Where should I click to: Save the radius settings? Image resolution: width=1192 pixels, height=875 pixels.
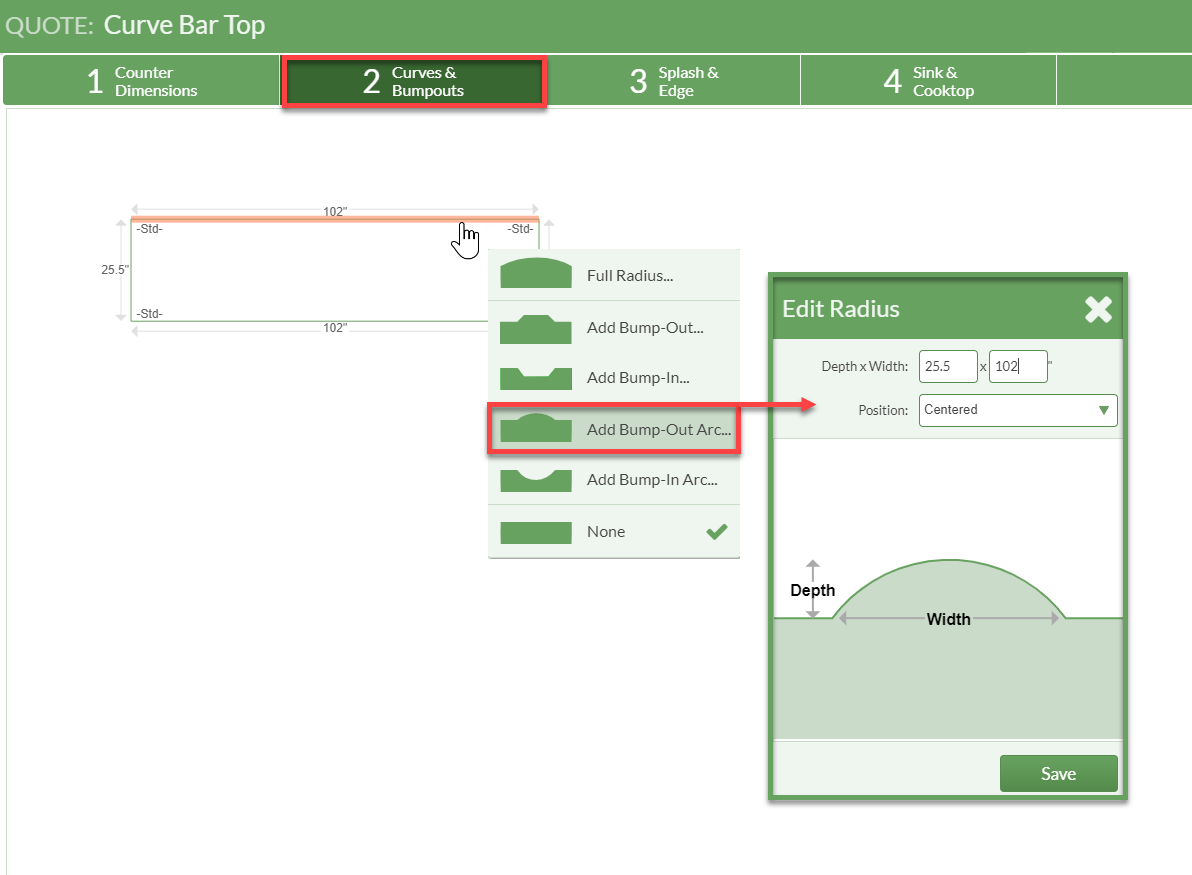point(1058,773)
